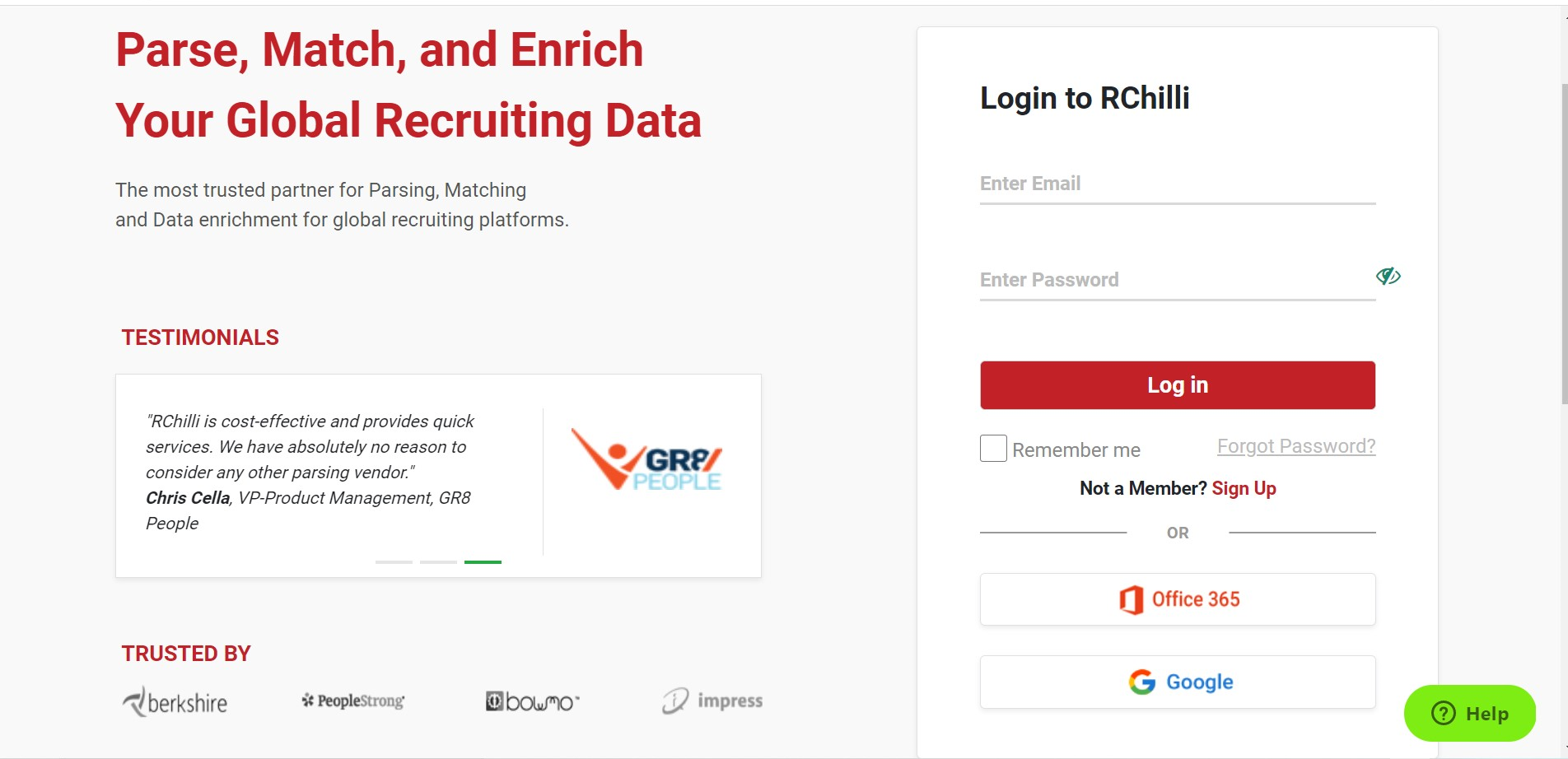Open the Sign Up link
Image resolution: width=1568 pixels, height=759 pixels.
click(1244, 488)
